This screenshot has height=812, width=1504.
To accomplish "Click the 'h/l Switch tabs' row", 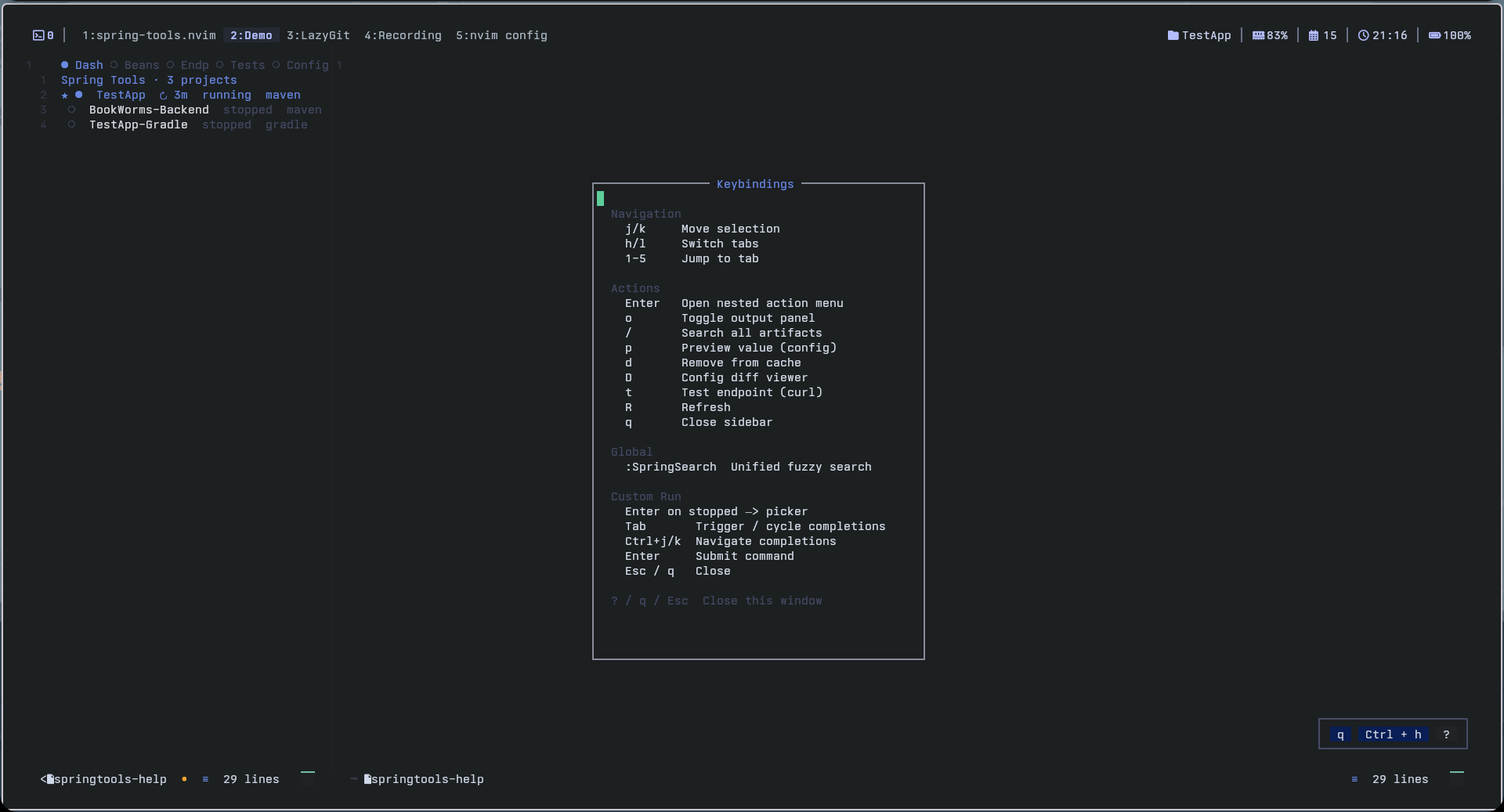I will pos(692,244).
